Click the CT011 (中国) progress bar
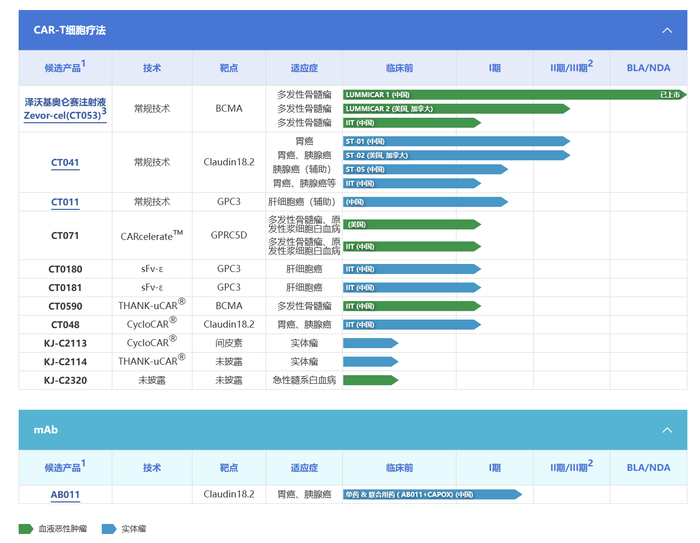This screenshot has width=700, height=543. pyautogui.click(x=425, y=202)
